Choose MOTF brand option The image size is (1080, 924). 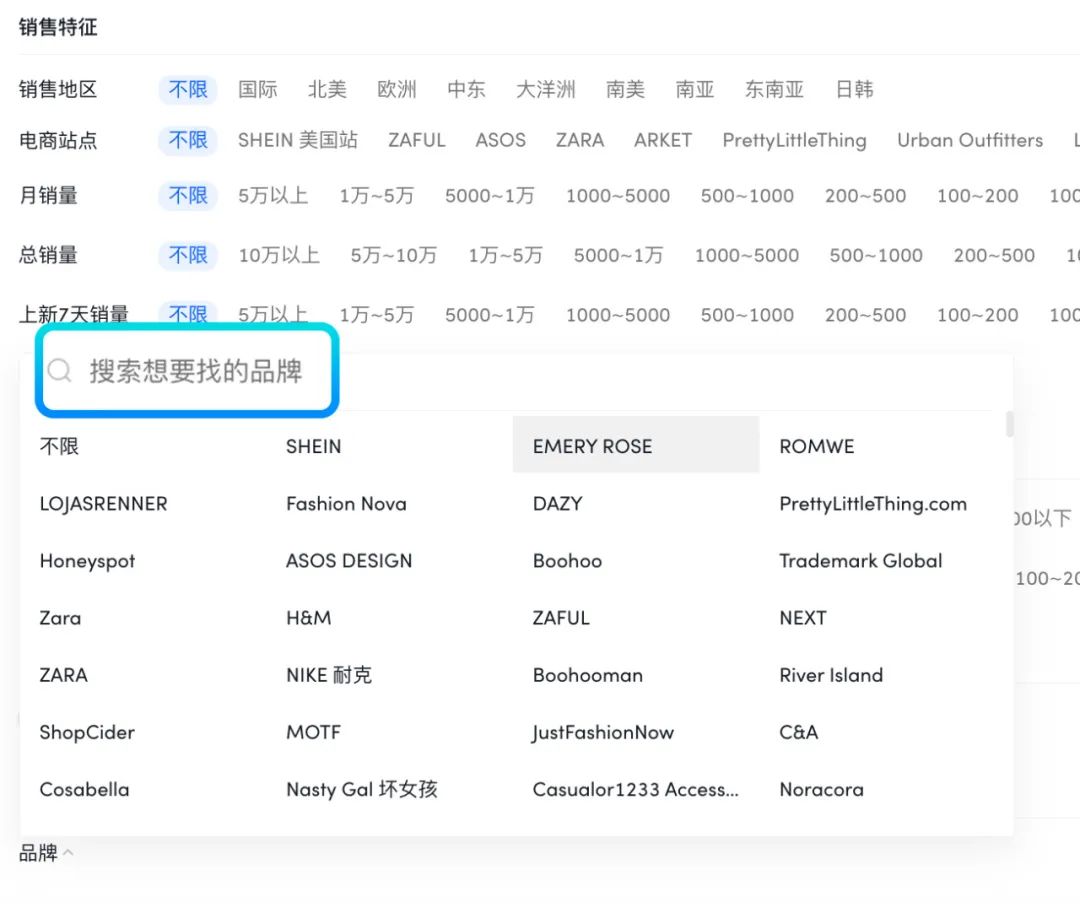tap(313, 732)
